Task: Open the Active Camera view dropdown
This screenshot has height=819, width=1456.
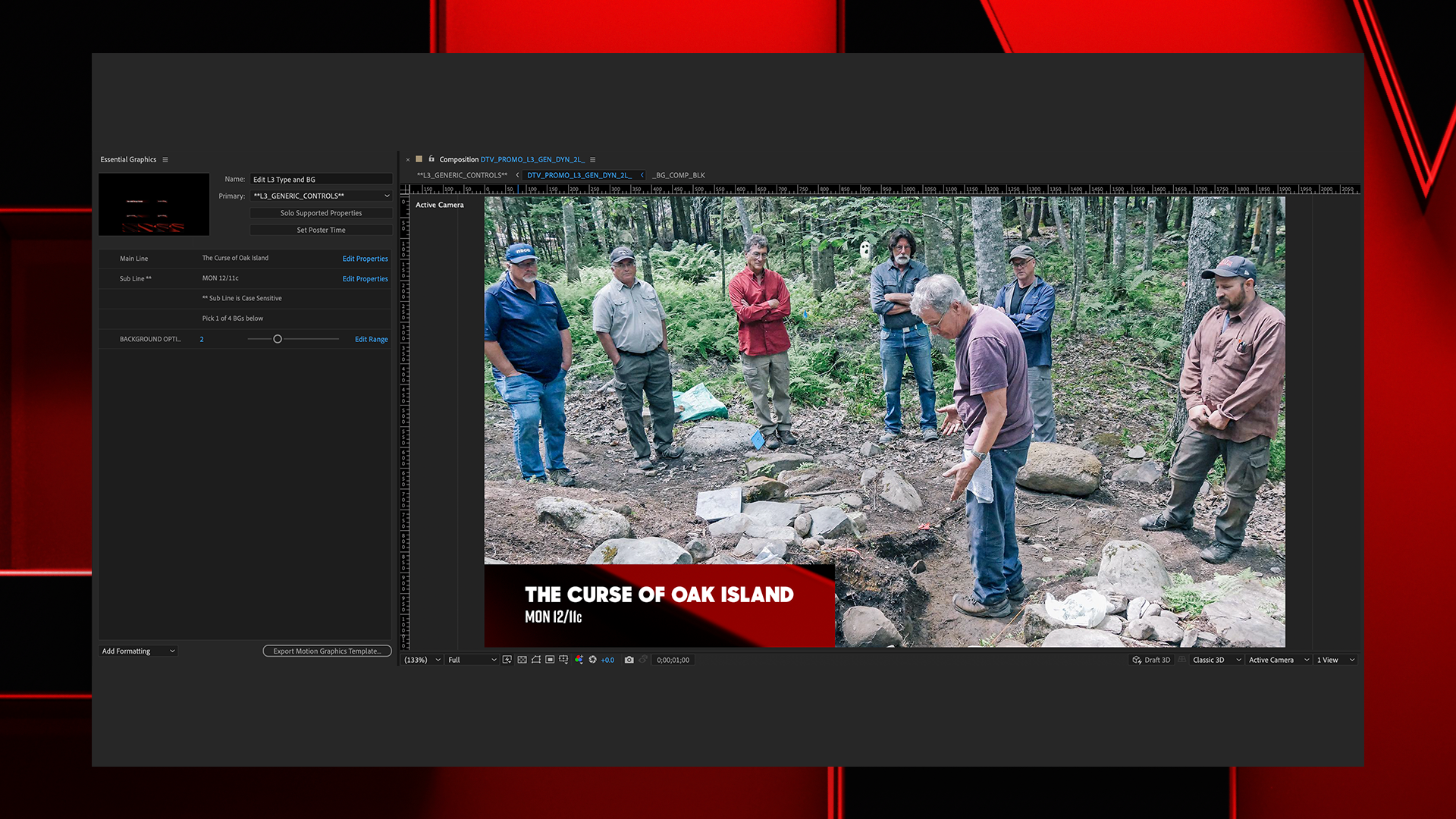Action: tap(1279, 660)
